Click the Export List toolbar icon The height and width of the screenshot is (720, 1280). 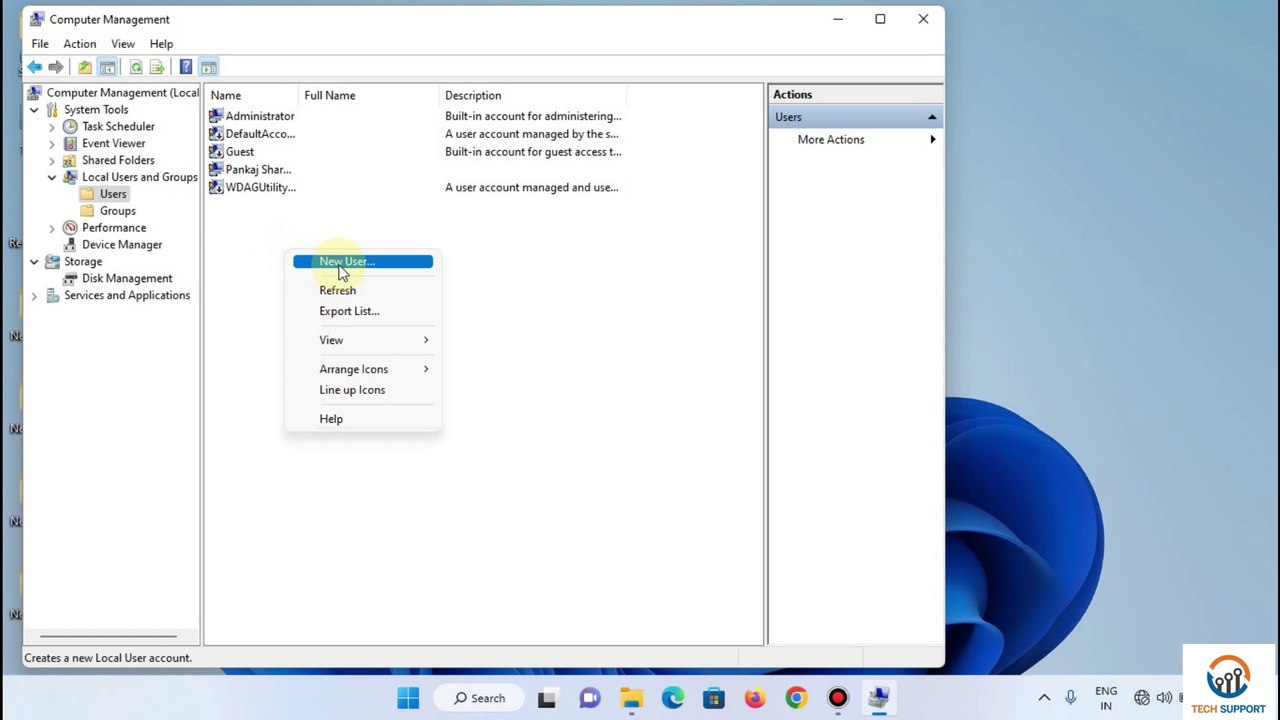tap(157, 67)
